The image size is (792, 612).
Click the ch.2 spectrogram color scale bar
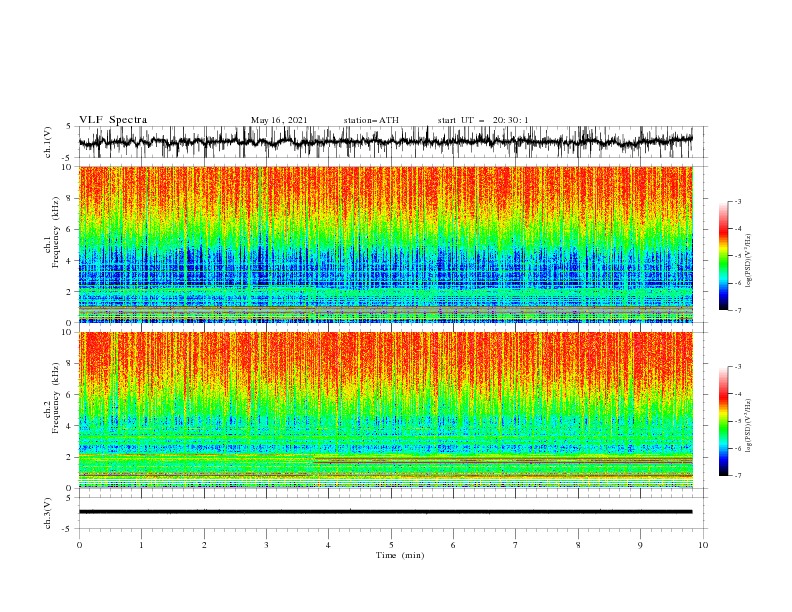point(723,421)
